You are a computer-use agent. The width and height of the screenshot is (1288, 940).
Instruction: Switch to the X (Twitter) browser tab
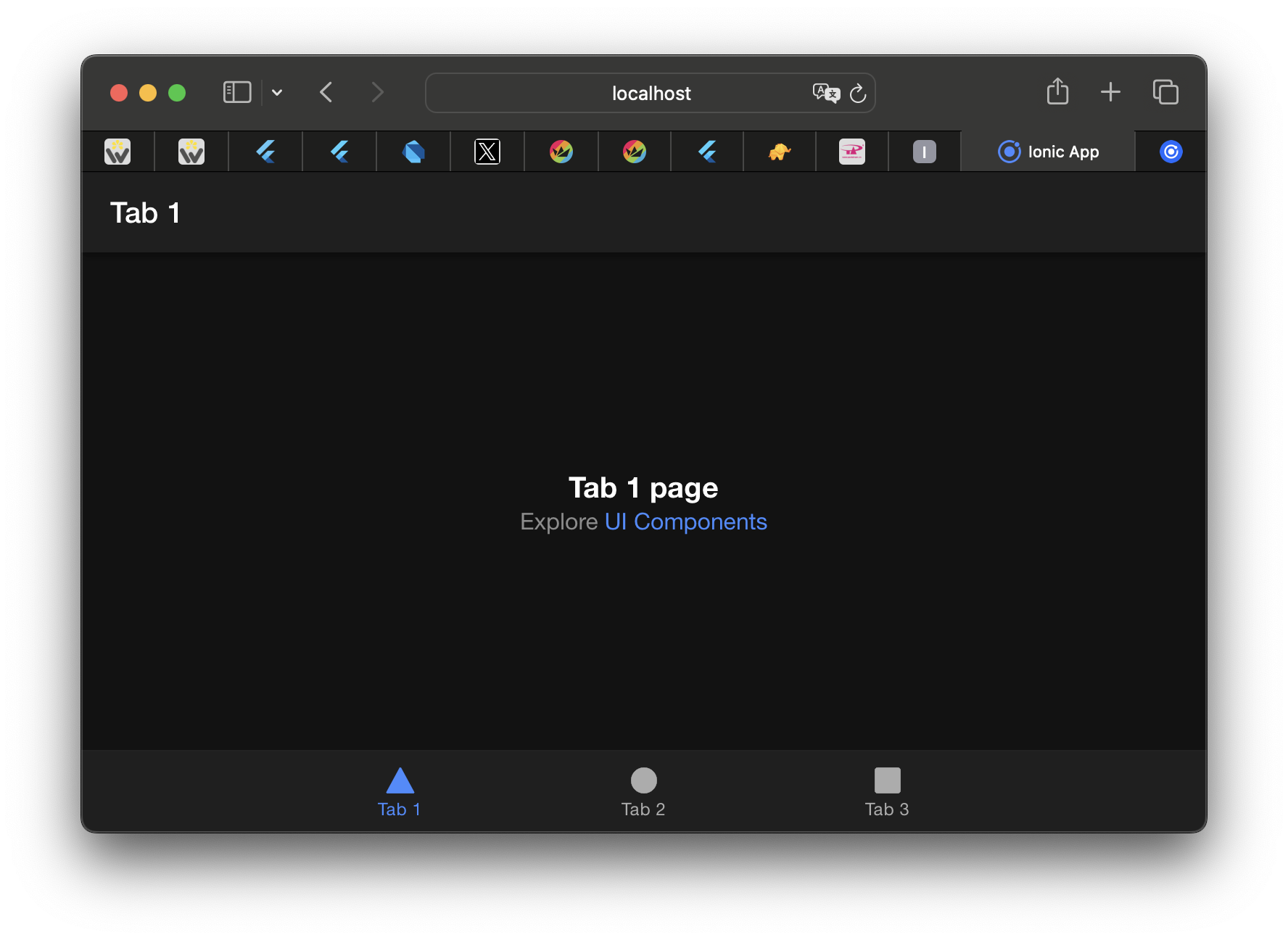pos(487,152)
